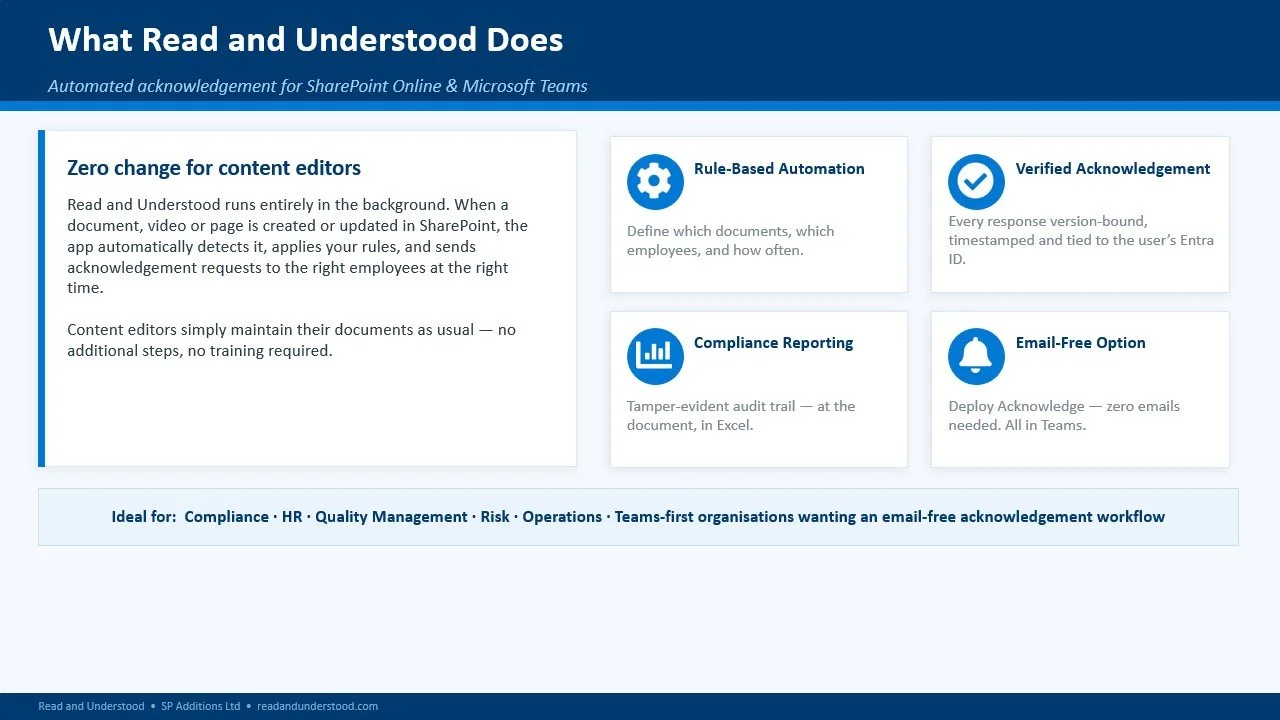
Task: Click the 'Automated acknowledgement for SharePoint Online' subtitle
Action: pyautogui.click(x=318, y=86)
